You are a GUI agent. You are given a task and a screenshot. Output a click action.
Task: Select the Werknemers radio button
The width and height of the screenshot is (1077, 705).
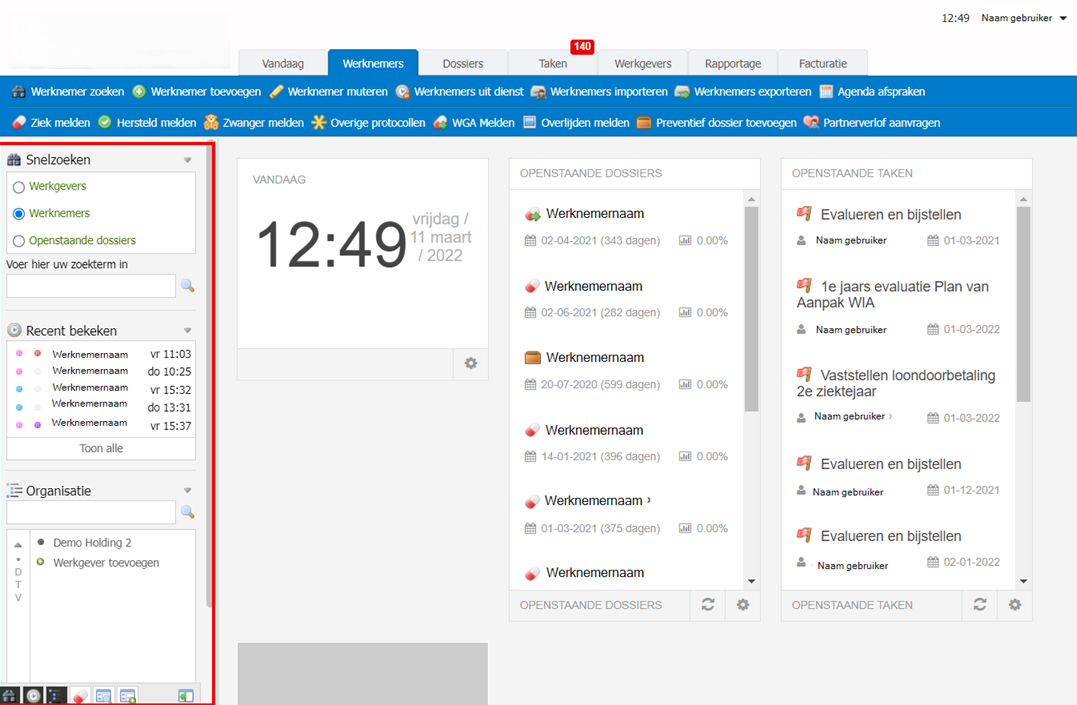click(x=19, y=214)
